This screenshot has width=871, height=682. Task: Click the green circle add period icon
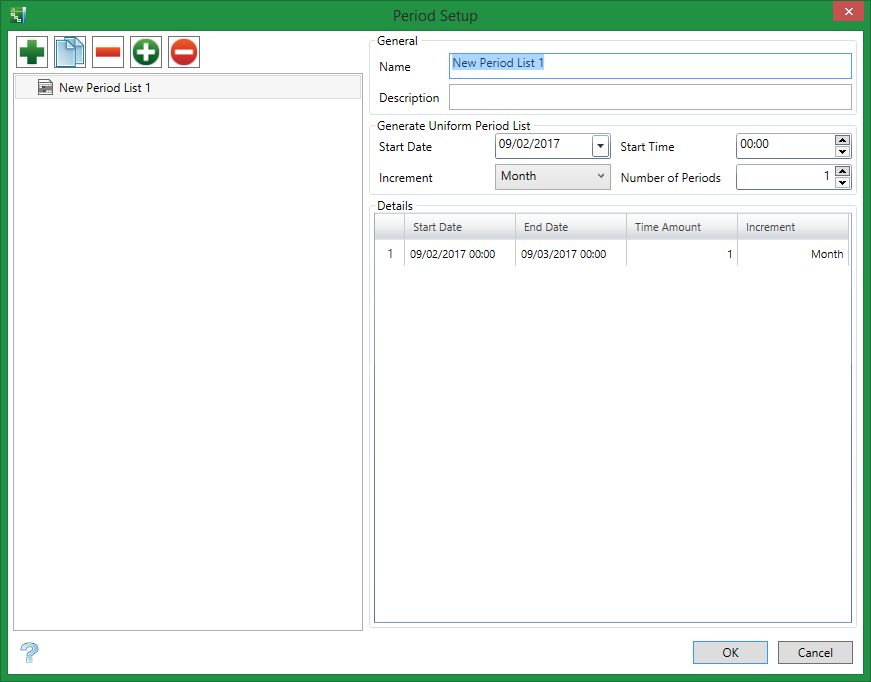[146, 52]
